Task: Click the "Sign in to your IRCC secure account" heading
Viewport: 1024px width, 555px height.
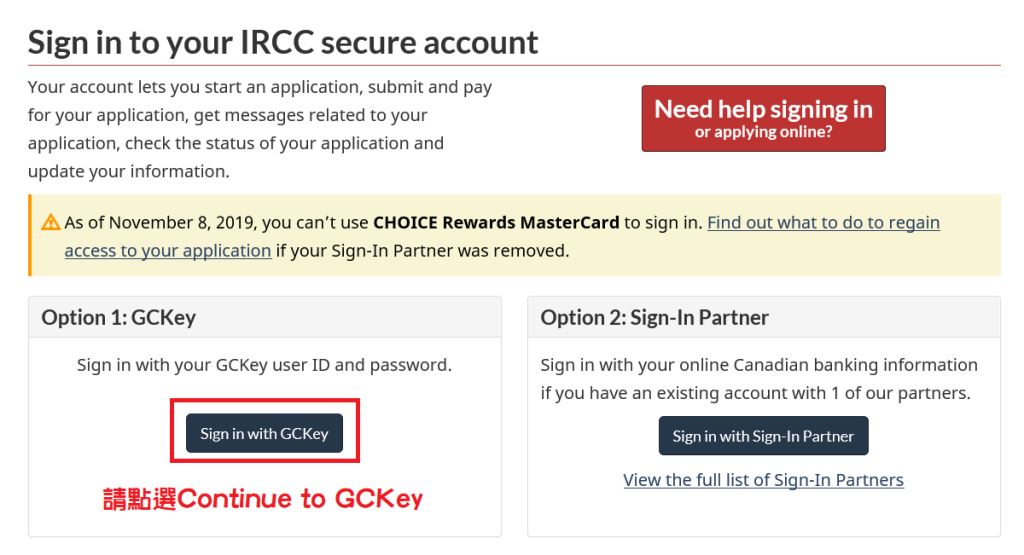Action: pyautogui.click(x=283, y=42)
